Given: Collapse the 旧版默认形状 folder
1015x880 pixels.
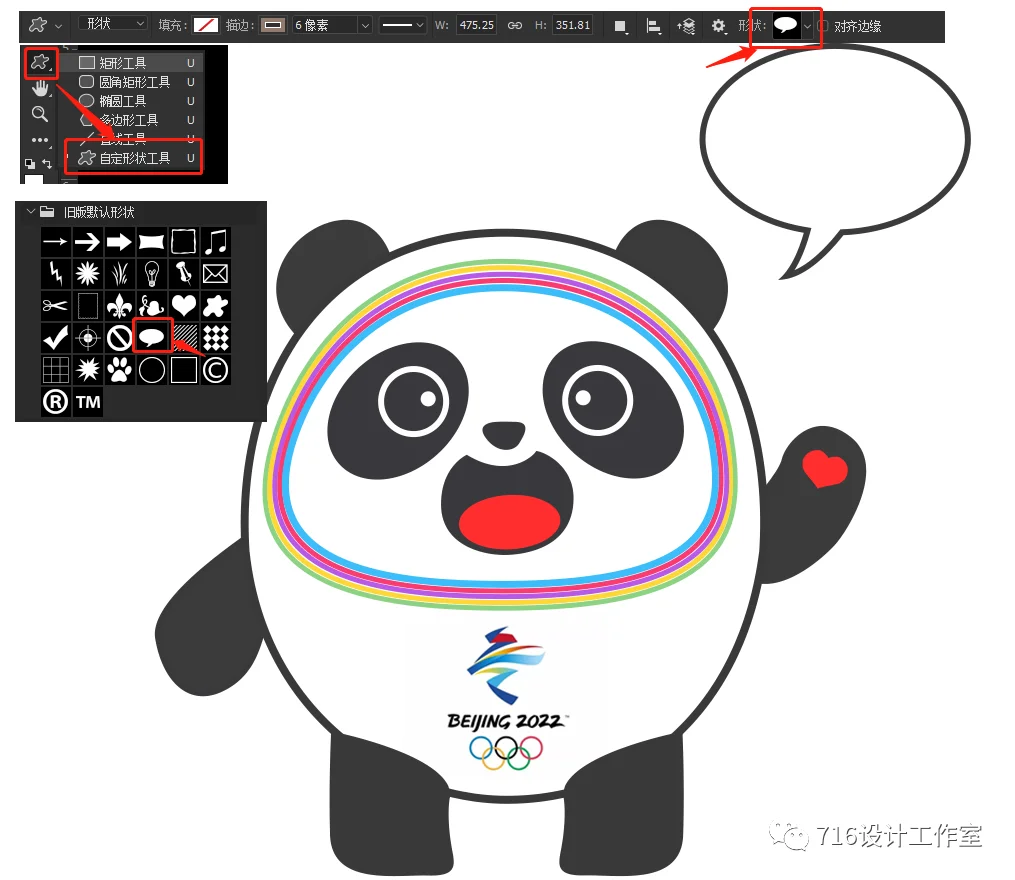Looking at the screenshot, I should [x=30, y=211].
